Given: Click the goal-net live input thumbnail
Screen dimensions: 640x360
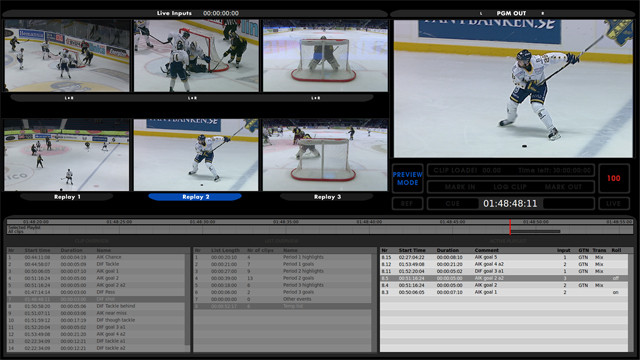Looking at the screenshot, I should [325, 56].
